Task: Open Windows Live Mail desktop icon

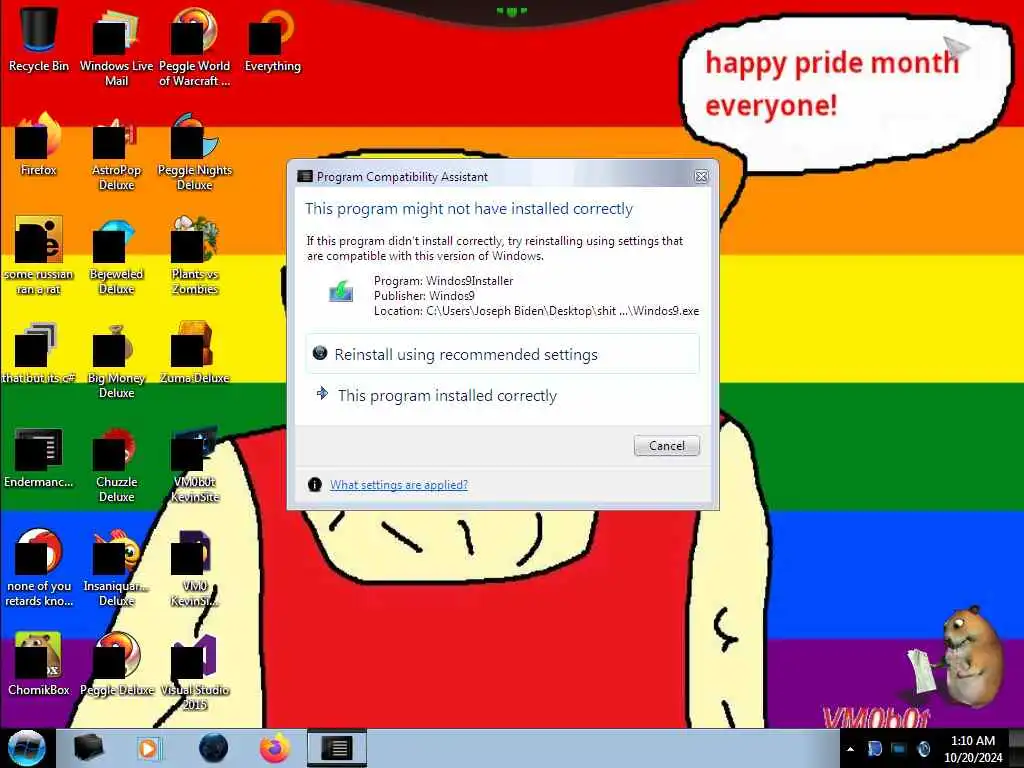Action: click(x=116, y=47)
